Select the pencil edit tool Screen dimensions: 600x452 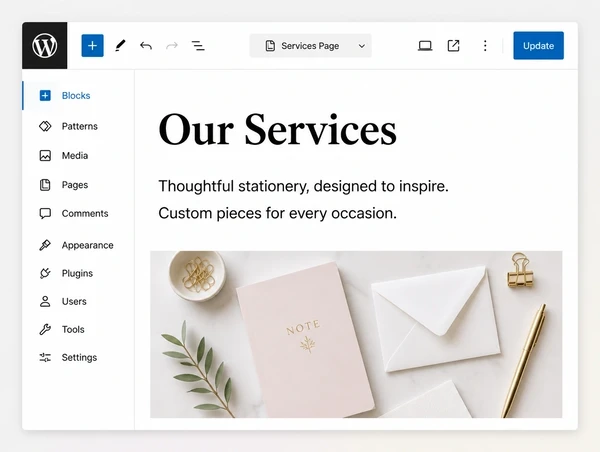click(120, 46)
